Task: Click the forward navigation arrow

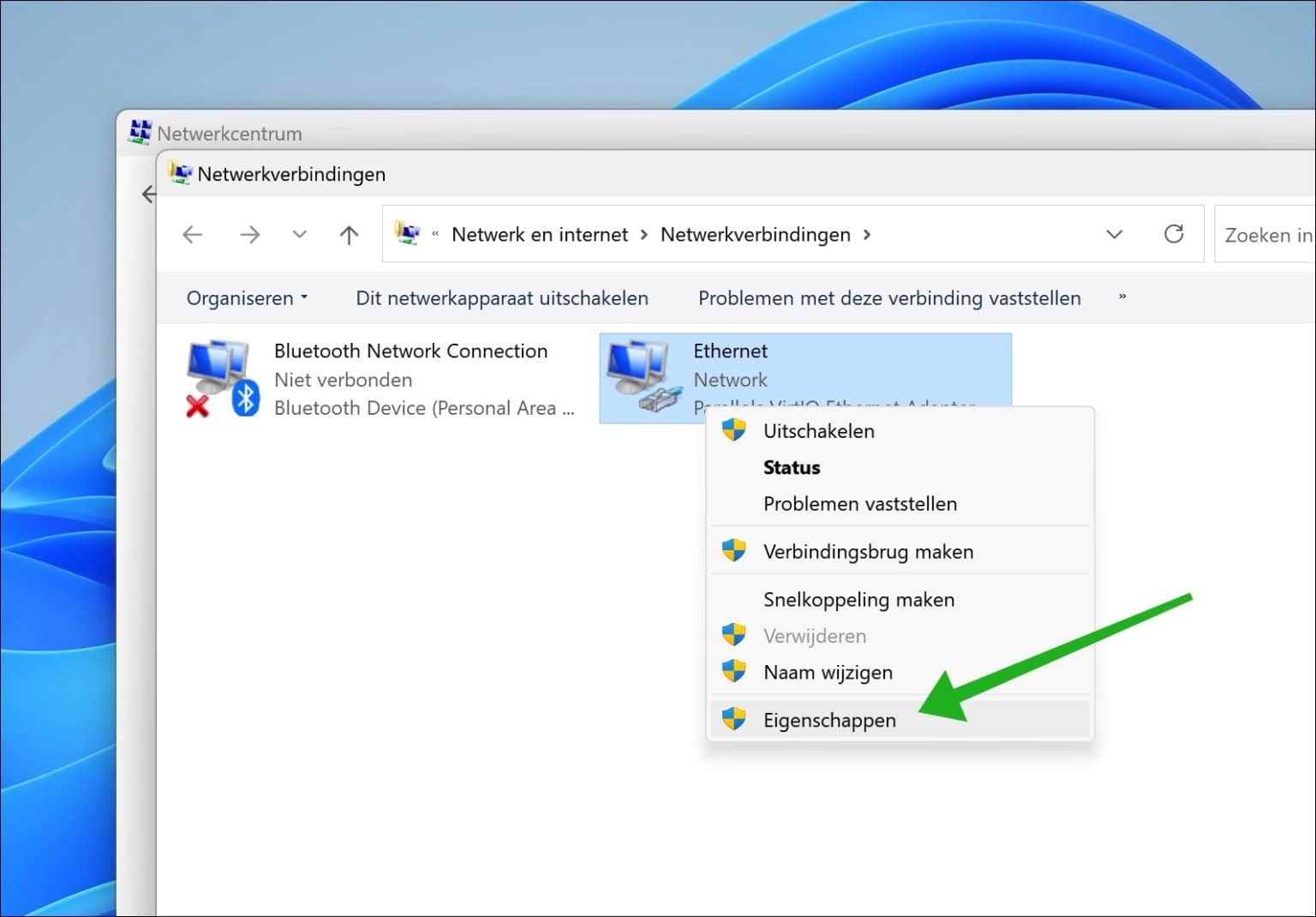Action: pos(249,234)
